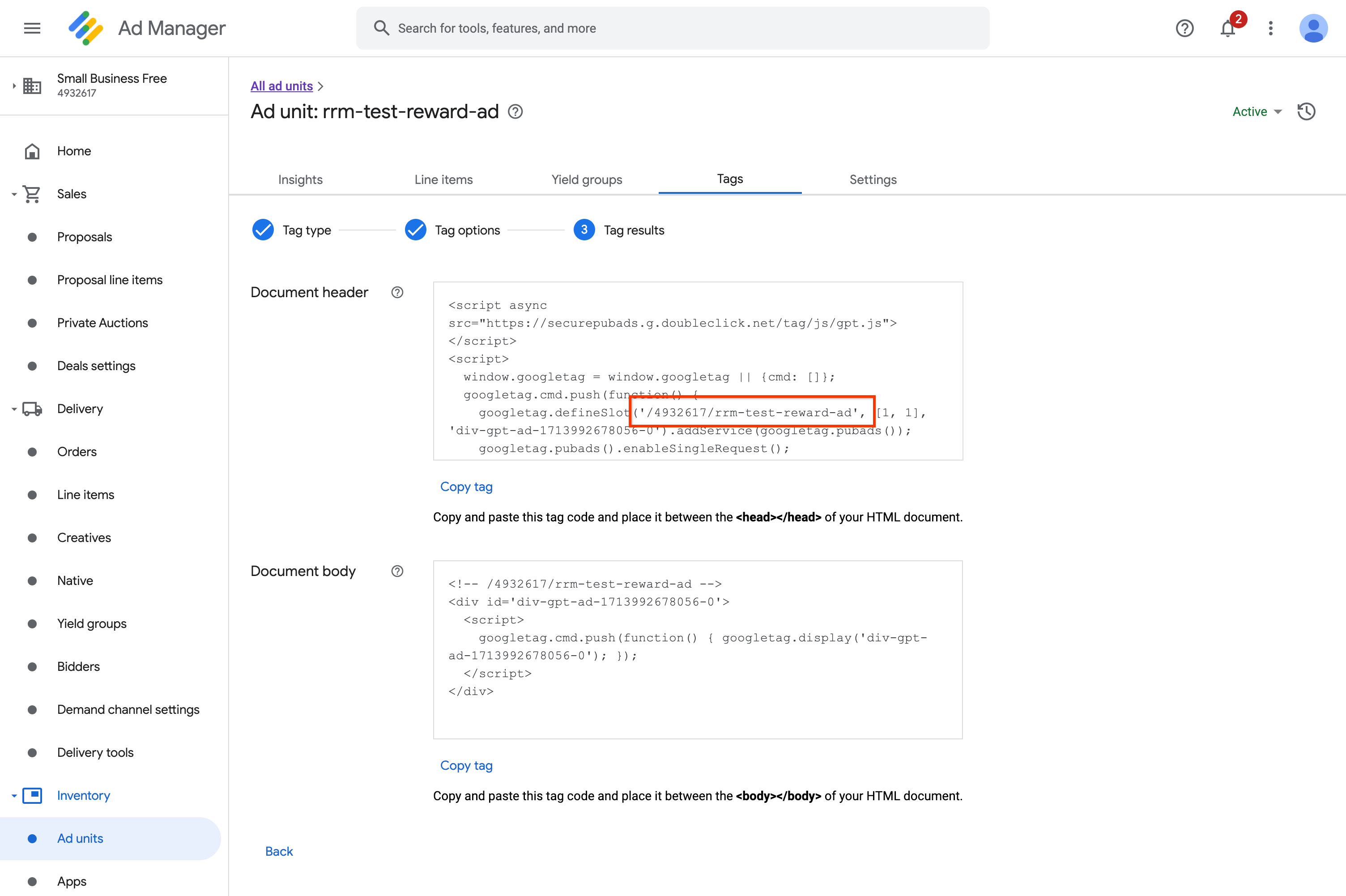This screenshot has height=896, width=1346.
Task: Click the Ad Manager logo
Action: [86, 28]
